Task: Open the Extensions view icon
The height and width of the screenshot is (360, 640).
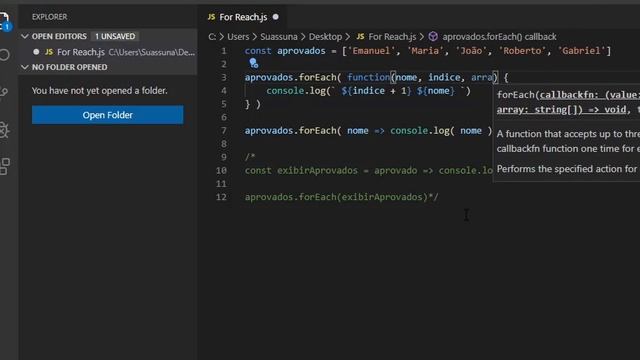Action: (x=4, y=167)
